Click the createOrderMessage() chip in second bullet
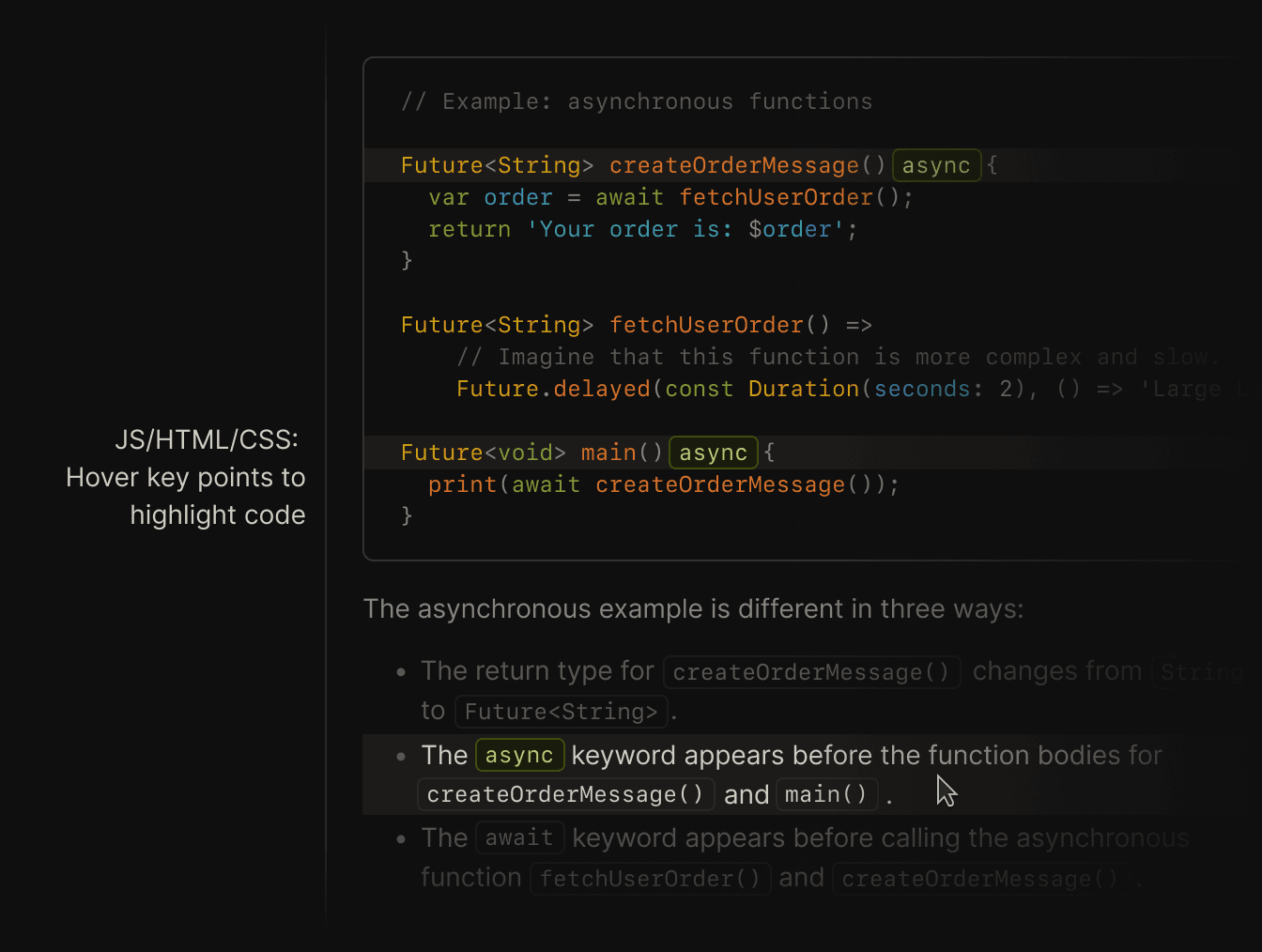This screenshot has height=952, width=1262. coord(564,793)
